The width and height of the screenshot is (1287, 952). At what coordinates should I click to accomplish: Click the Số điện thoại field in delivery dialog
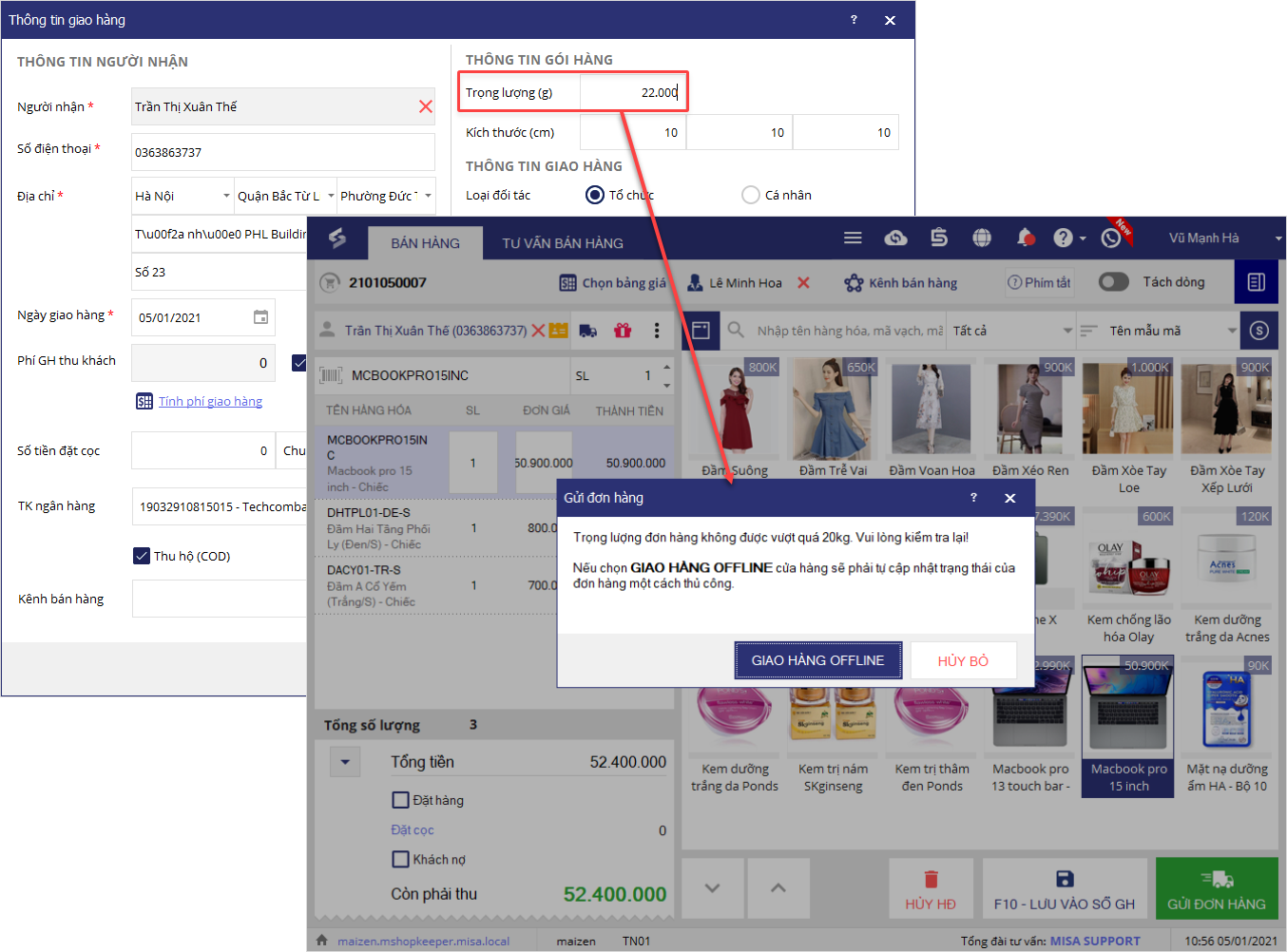click(x=282, y=152)
